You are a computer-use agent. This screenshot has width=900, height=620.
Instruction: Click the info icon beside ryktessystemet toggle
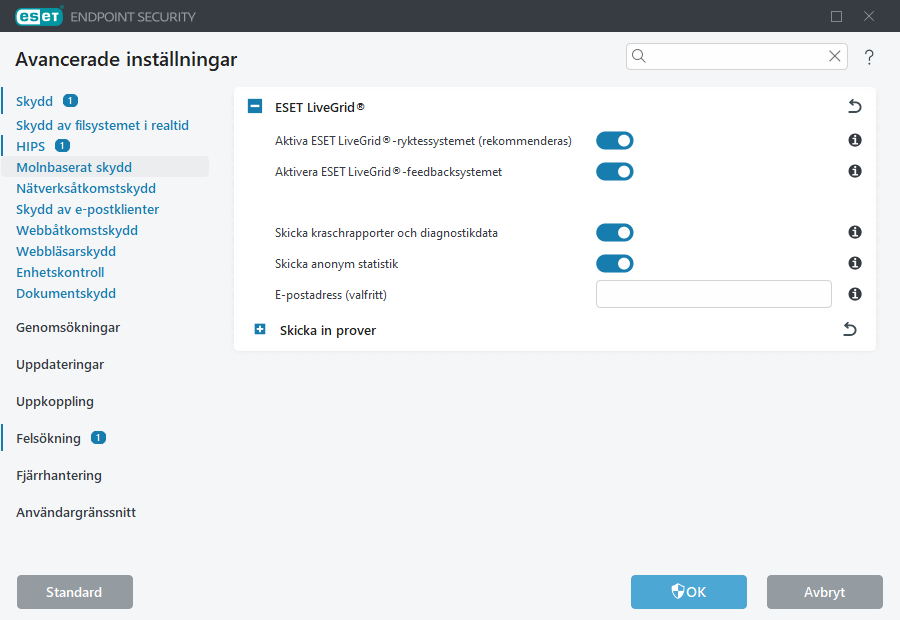point(855,141)
